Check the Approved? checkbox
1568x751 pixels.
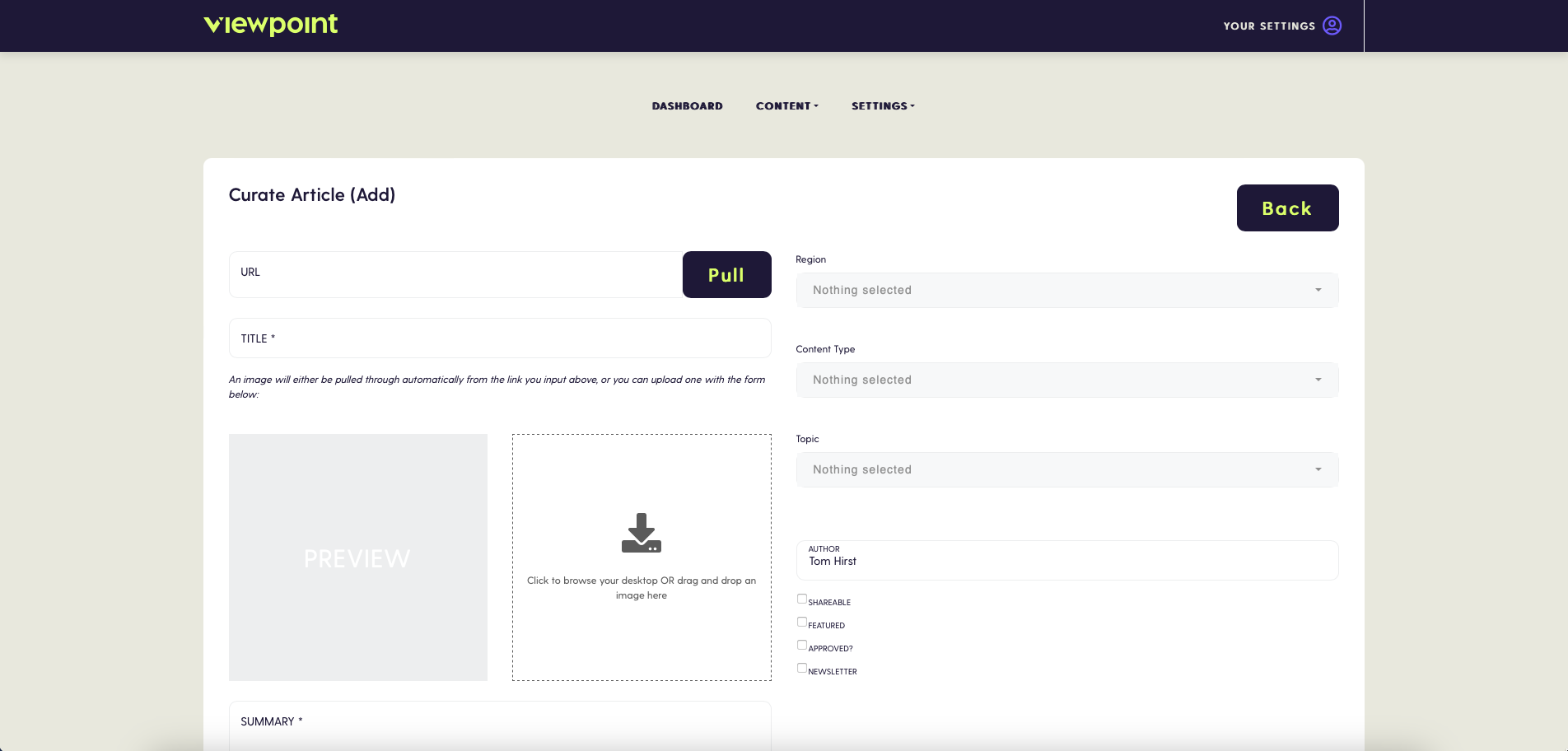click(801, 645)
